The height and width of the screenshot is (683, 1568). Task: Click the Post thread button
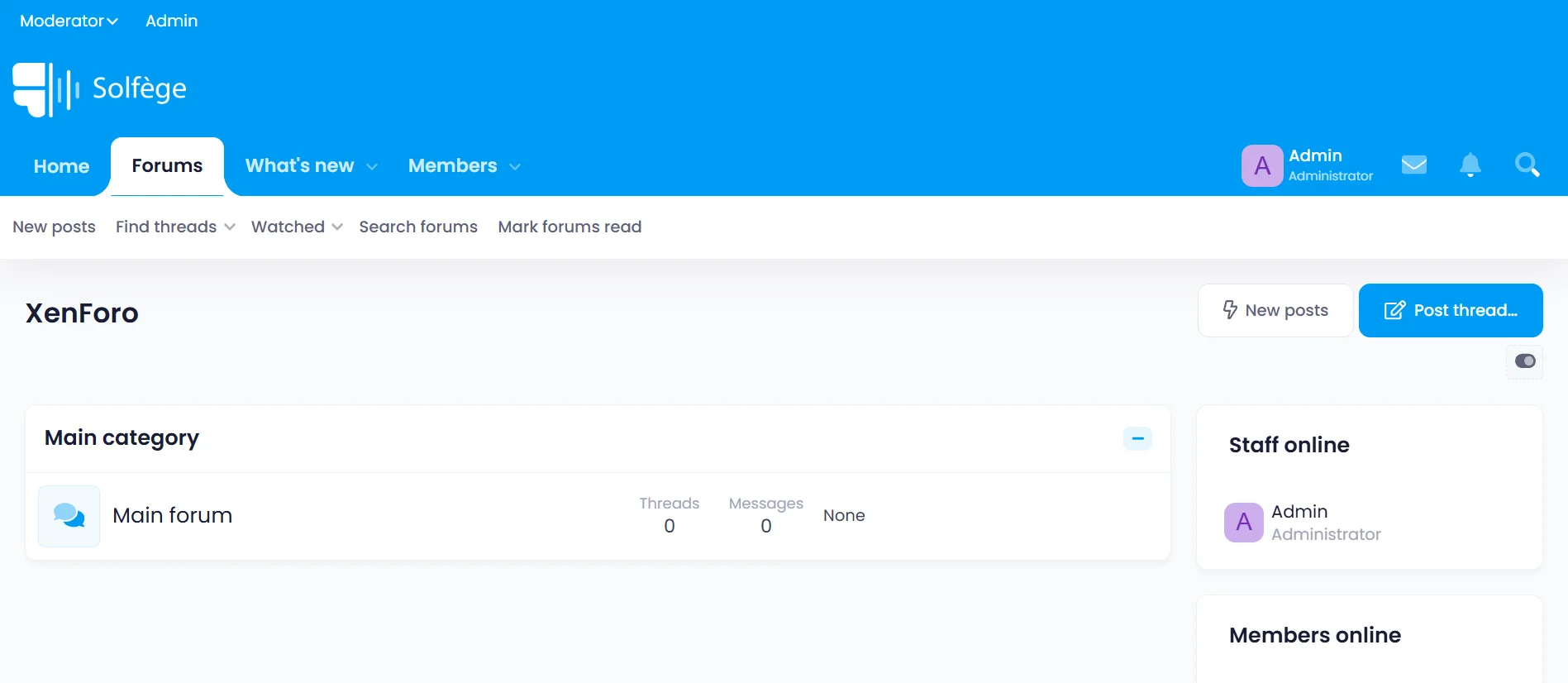[x=1450, y=310]
